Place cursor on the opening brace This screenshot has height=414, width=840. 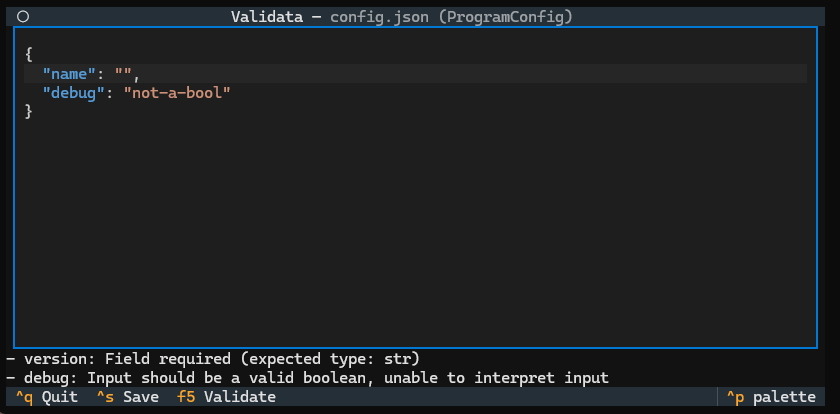[29, 55]
